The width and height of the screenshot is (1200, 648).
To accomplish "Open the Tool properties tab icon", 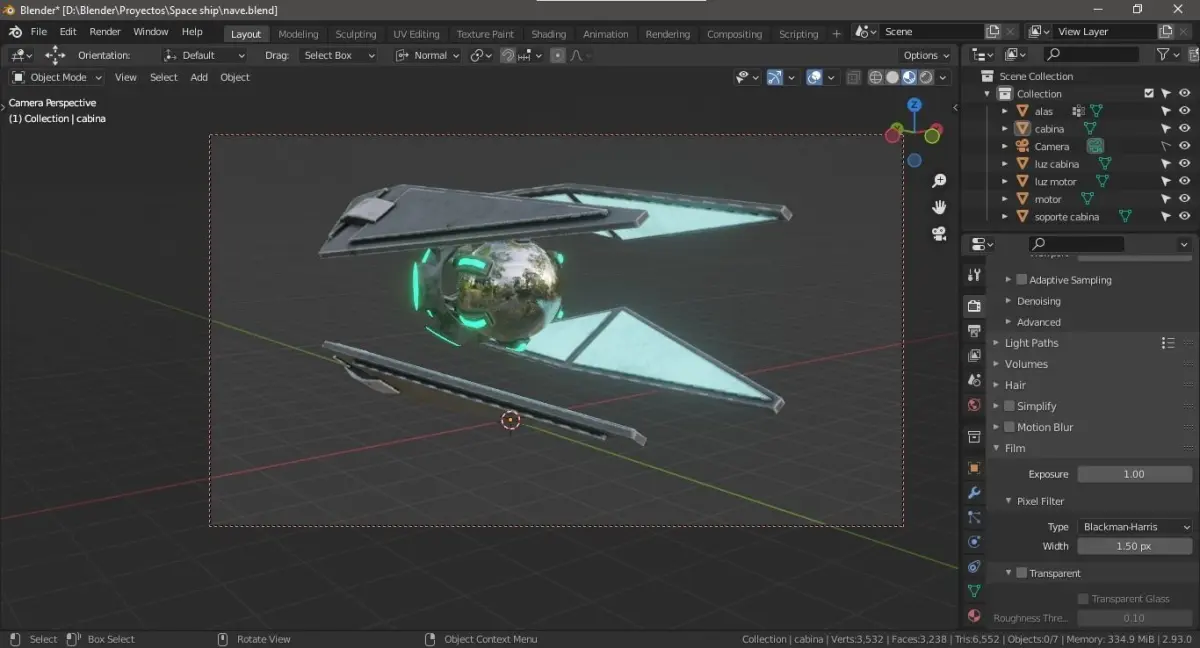I will [974, 275].
